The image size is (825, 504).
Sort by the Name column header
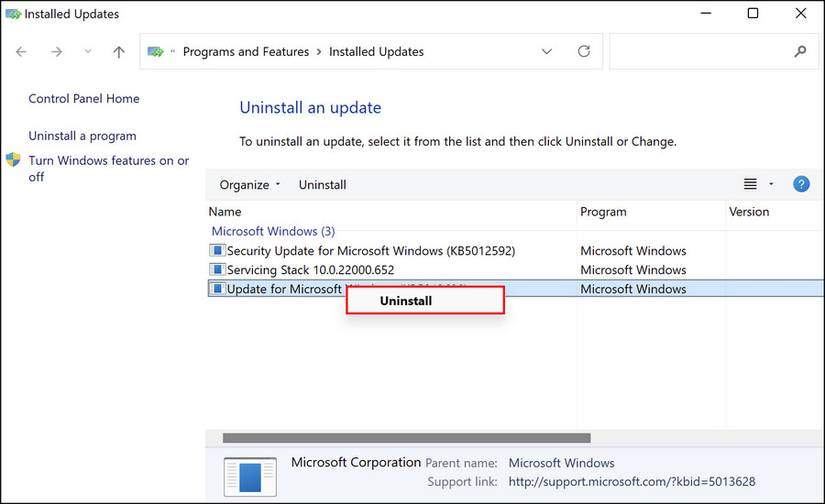click(225, 211)
